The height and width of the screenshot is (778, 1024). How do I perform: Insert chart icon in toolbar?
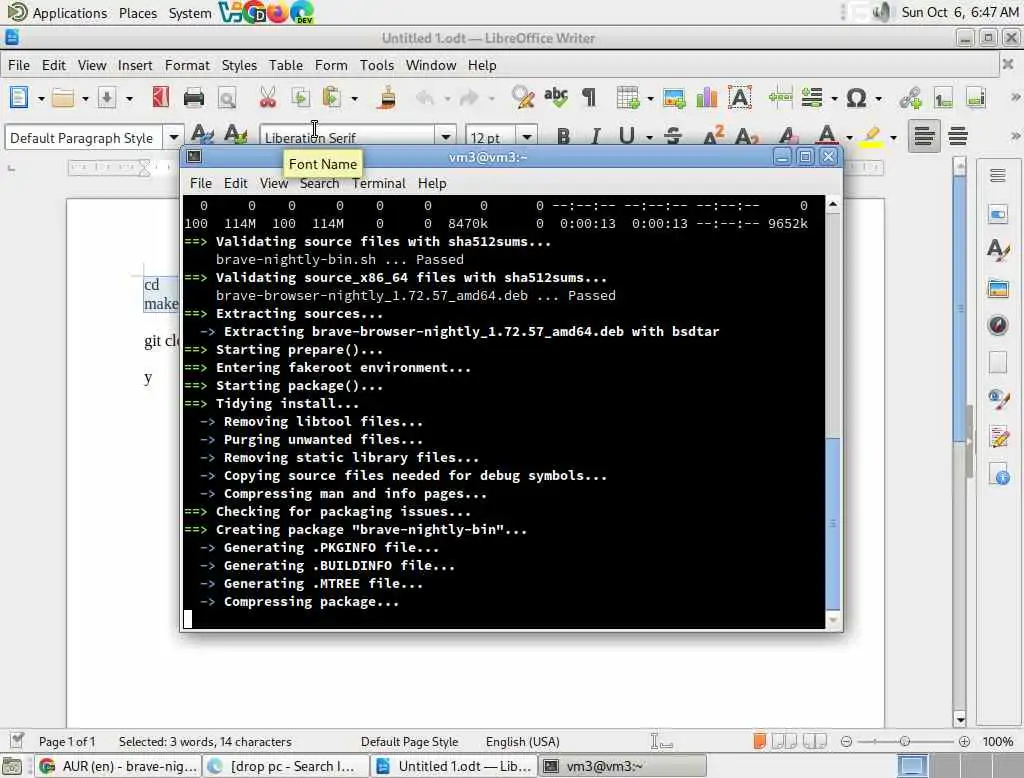[x=707, y=98]
